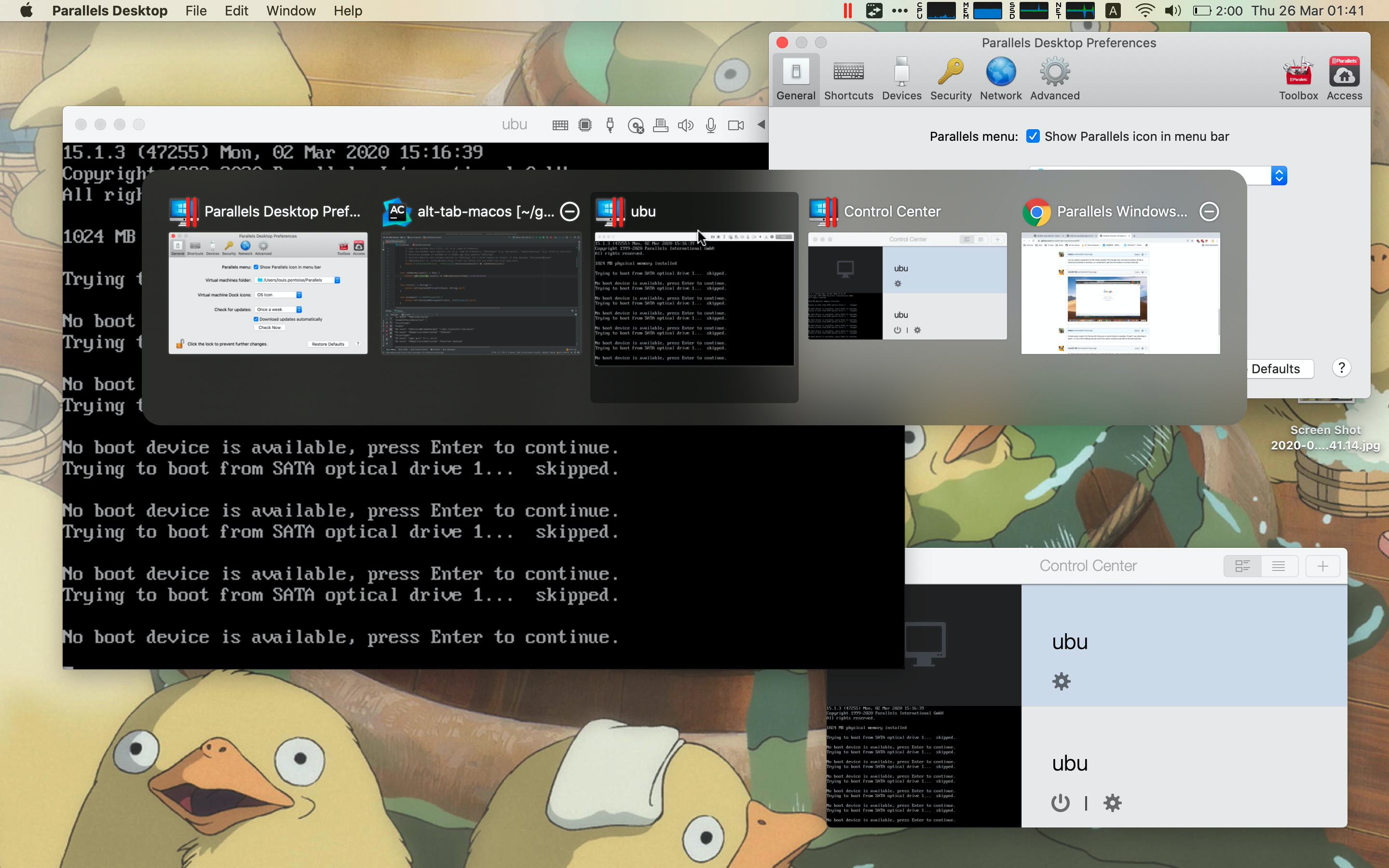Click the Parallels Access icon in Preferences

click(x=1344, y=79)
